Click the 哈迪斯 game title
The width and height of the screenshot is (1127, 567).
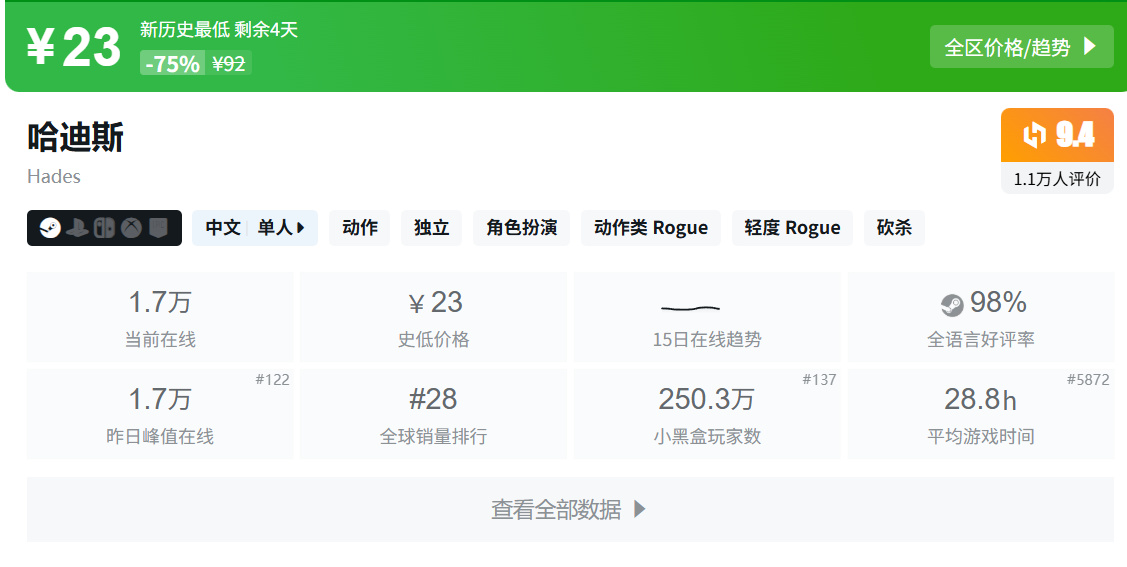click(x=75, y=137)
